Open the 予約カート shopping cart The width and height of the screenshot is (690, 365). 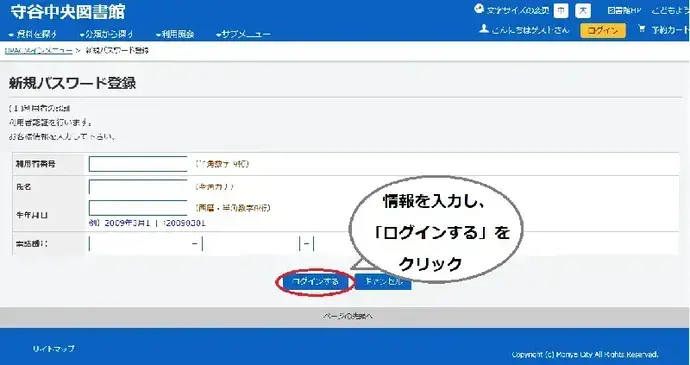pyautogui.click(x=664, y=30)
